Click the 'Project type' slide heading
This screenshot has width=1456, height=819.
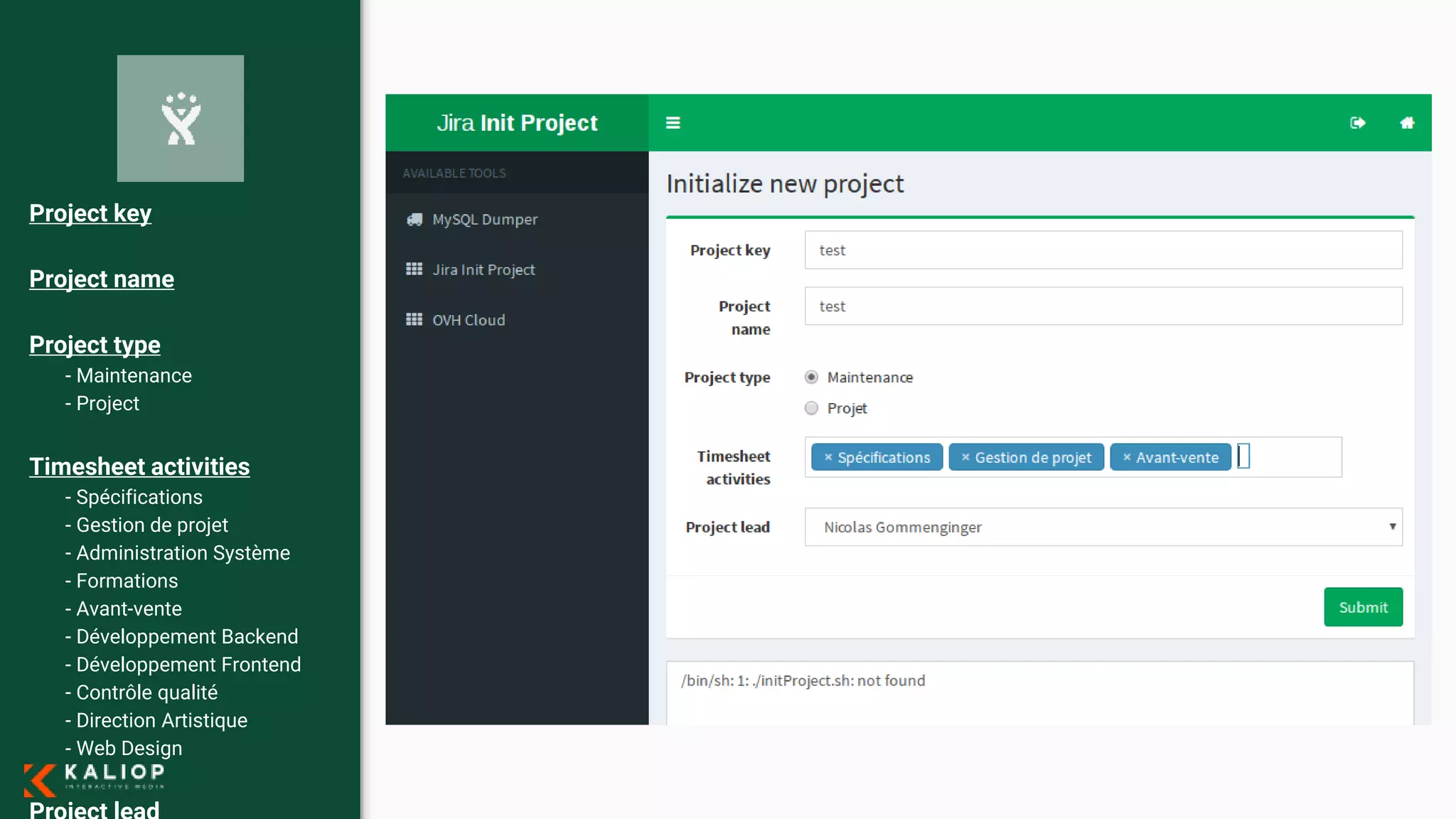tap(95, 345)
